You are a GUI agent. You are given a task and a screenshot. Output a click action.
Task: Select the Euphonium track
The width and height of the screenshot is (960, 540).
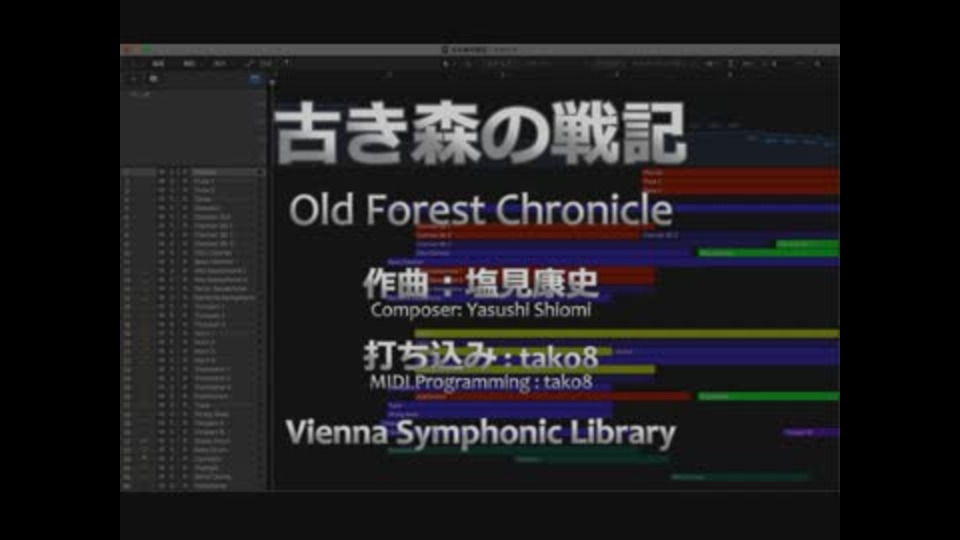tap(193, 396)
